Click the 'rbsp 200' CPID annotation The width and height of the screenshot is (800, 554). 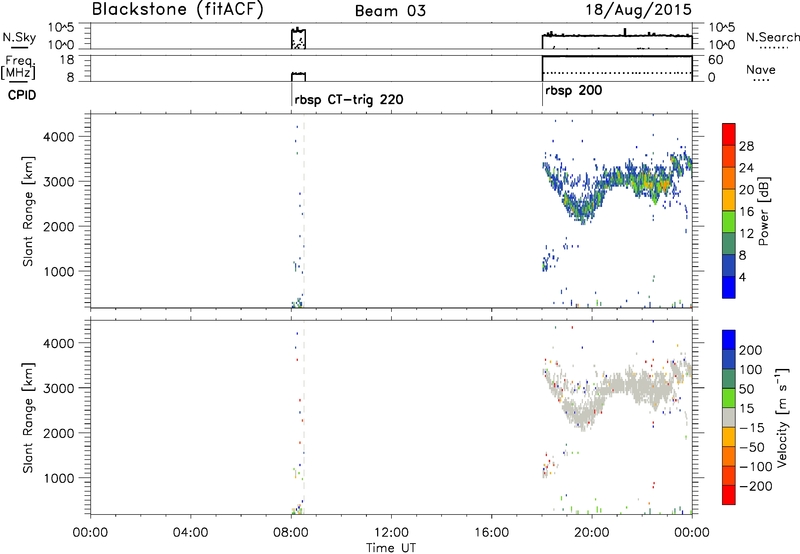pos(573,91)
